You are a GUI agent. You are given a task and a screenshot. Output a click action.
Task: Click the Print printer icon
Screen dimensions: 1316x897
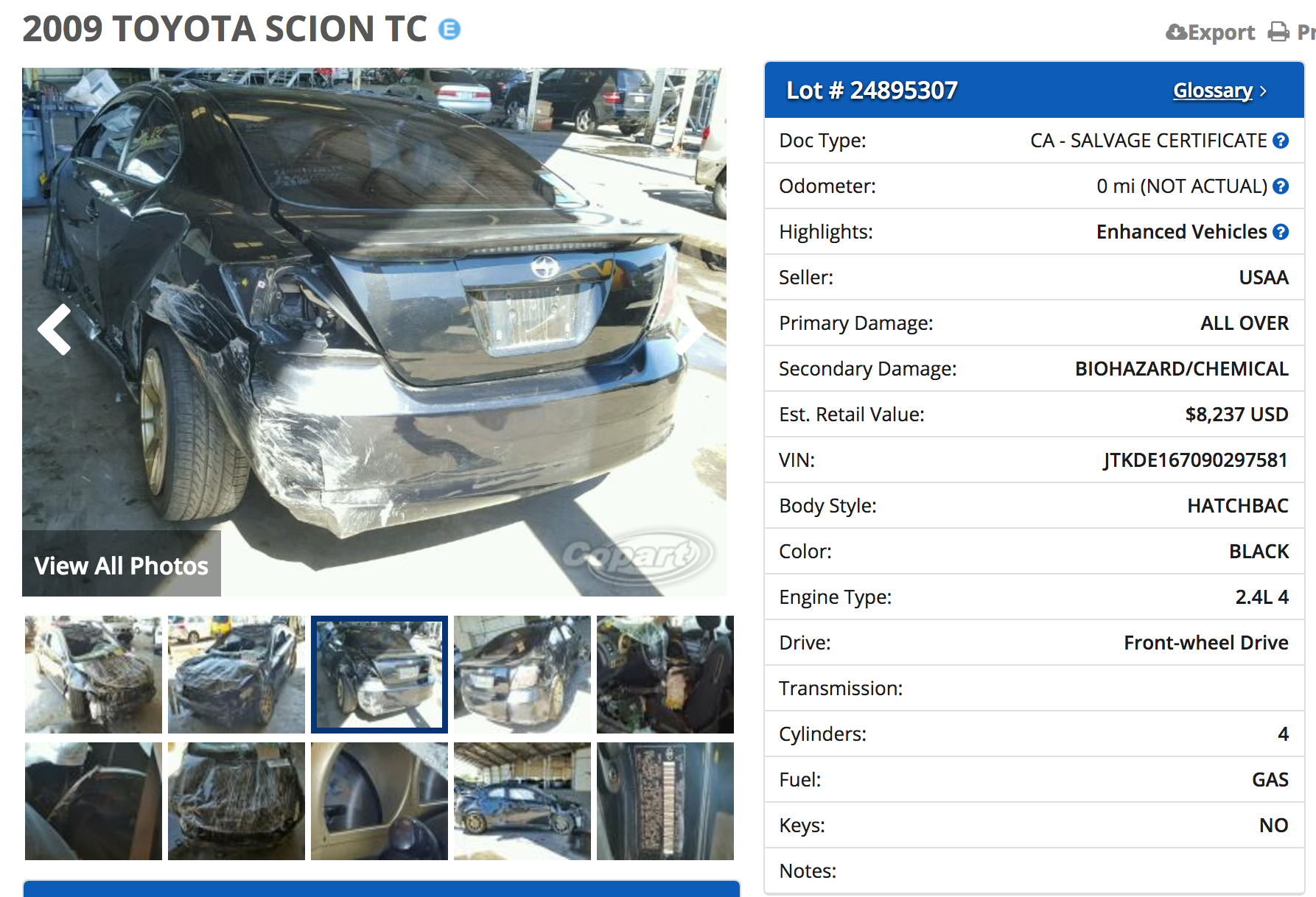coord(1279,32)
